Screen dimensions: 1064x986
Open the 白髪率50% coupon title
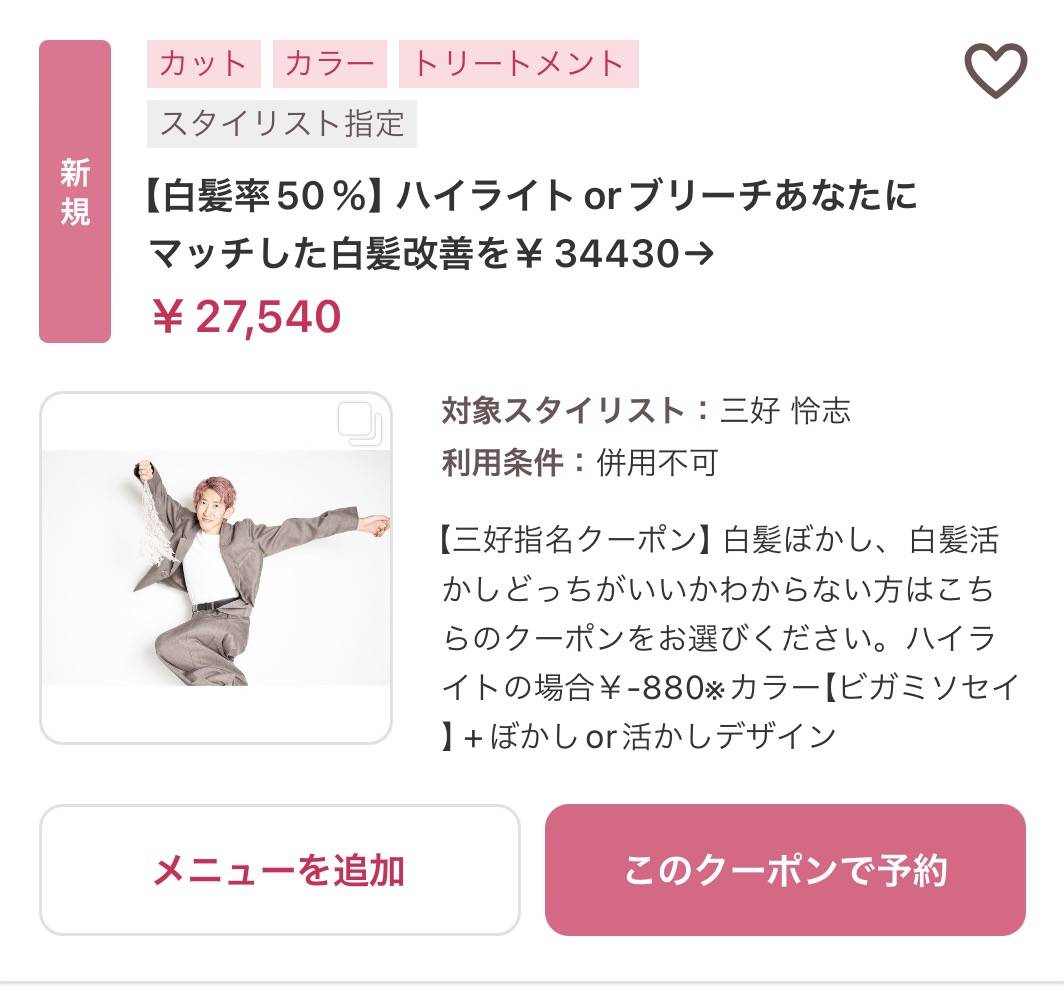coord(531,225)
